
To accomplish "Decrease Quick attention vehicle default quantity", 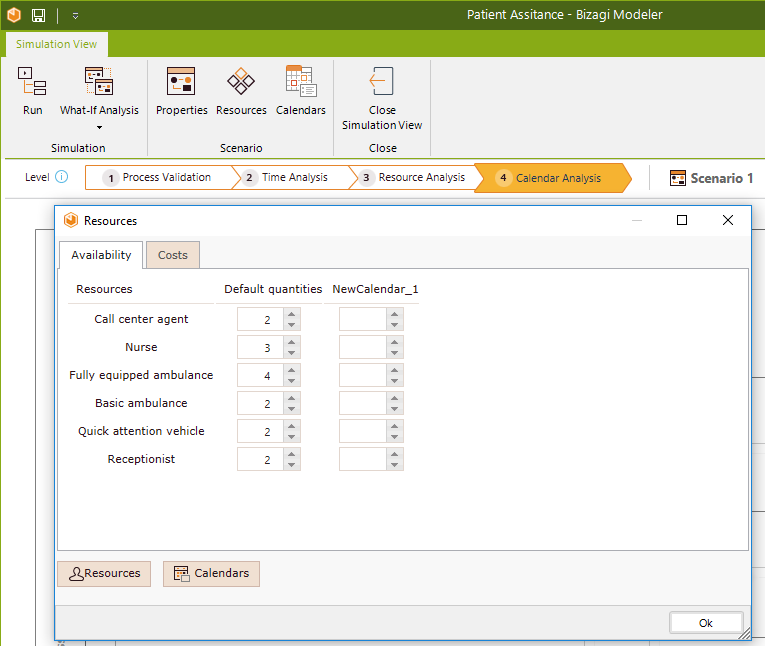I will 291,437.
